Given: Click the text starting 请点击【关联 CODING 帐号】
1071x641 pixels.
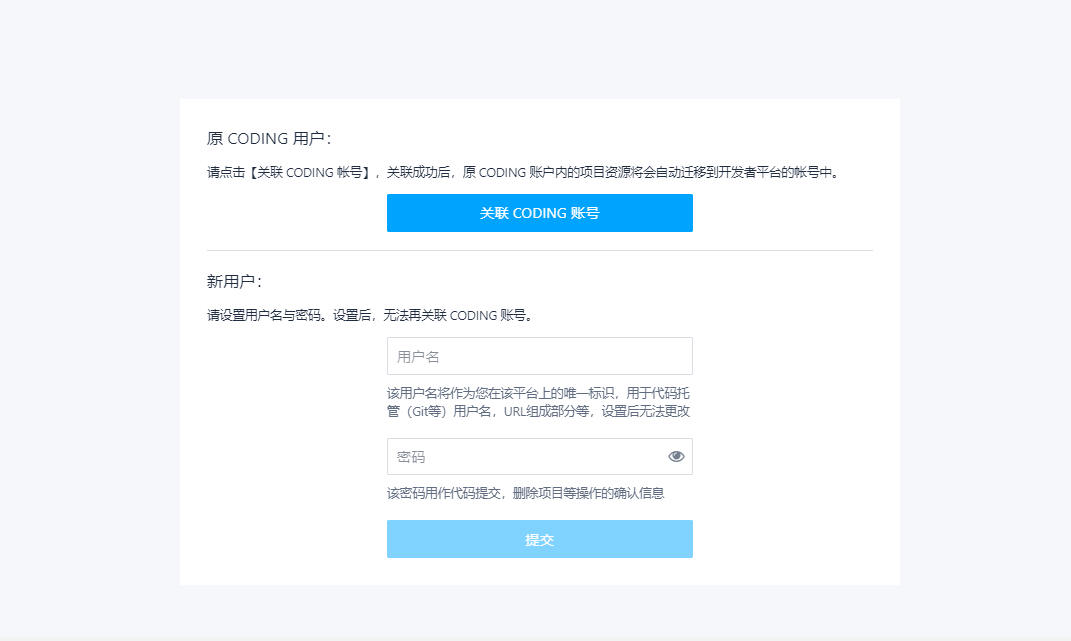Looking at the screenshot, I should pos(523,172).
